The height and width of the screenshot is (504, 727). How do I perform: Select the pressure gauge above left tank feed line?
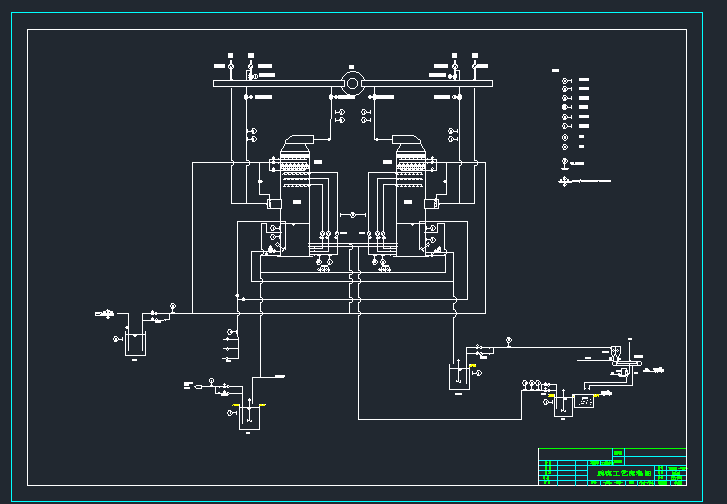point(173,306)
